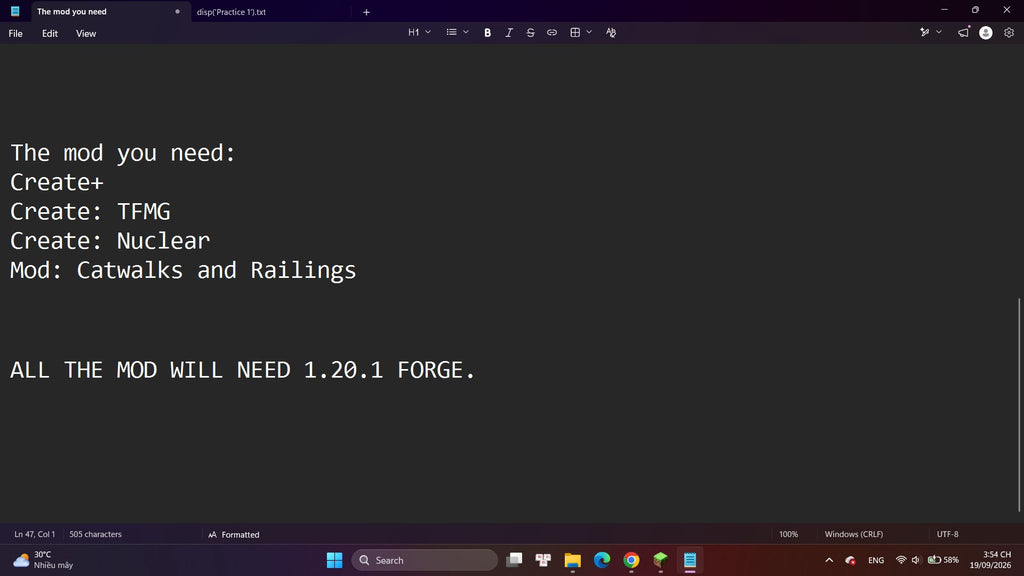Open Notepad settings gear
The image size is (1024, 576).
[x=1008, y=33]
